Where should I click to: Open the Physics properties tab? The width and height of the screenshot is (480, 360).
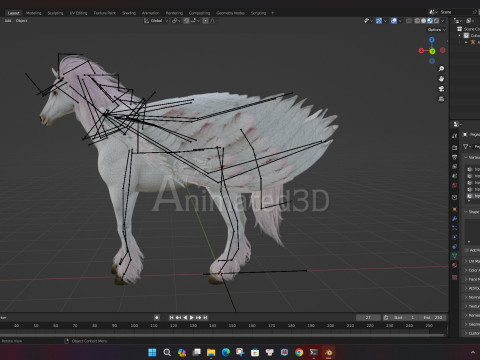click(x=455, y=237)
